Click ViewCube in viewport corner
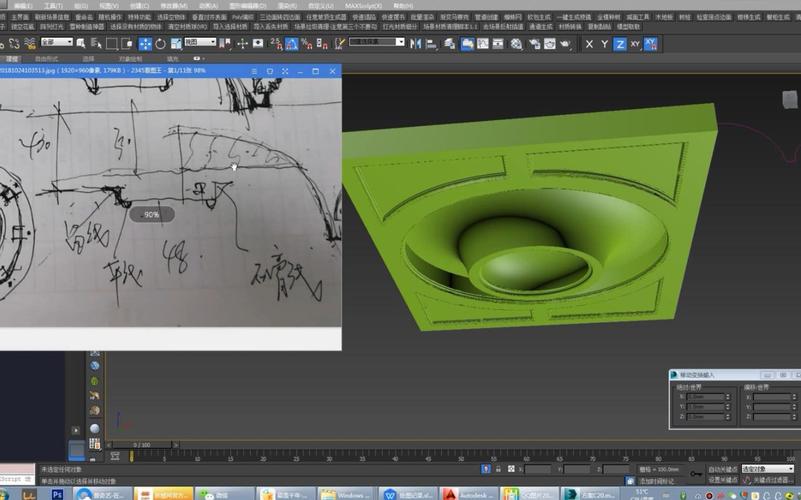Screen dimensions: 801x500 [x=790, y=99]
